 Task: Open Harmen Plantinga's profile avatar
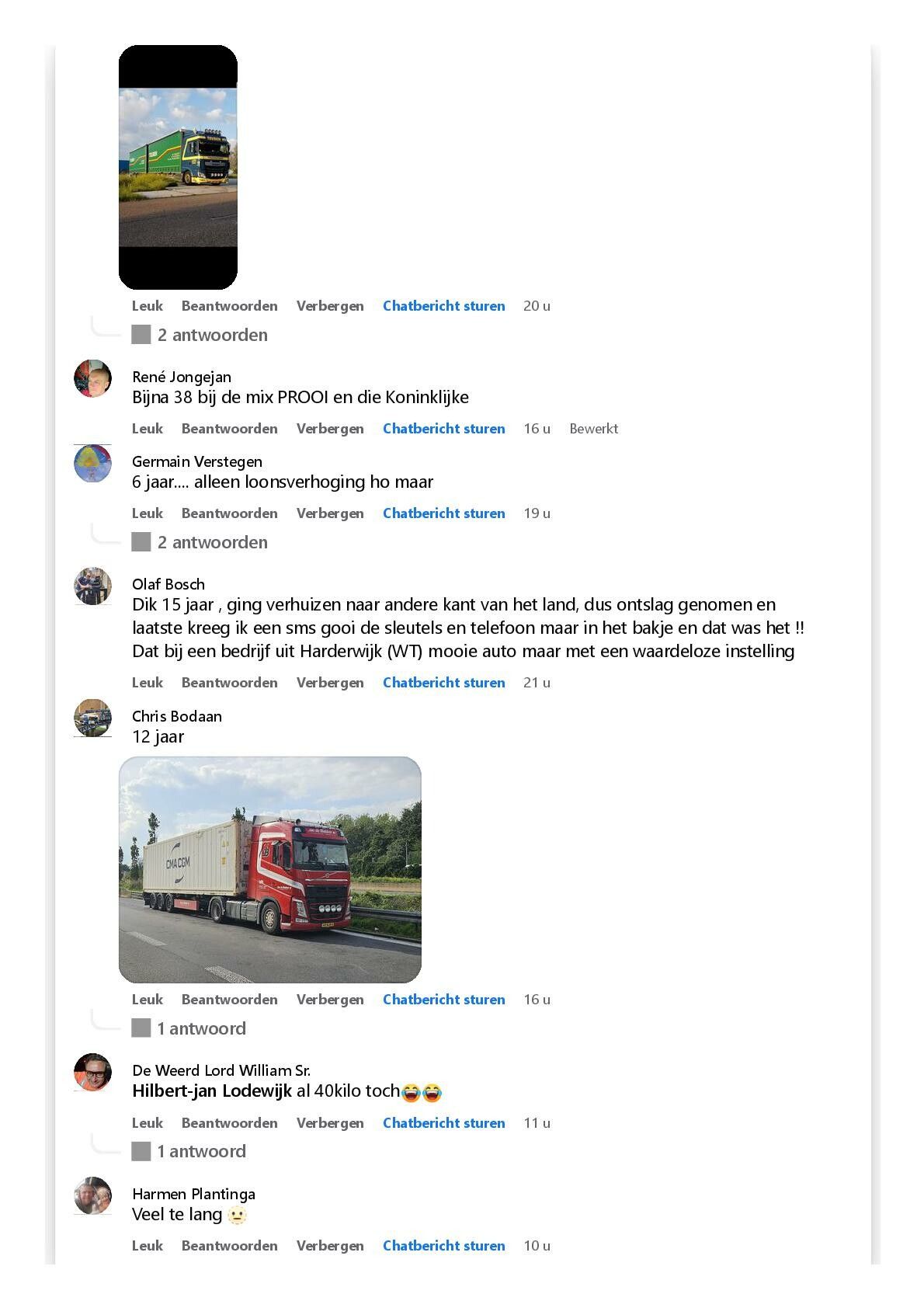click(92, 1195)
